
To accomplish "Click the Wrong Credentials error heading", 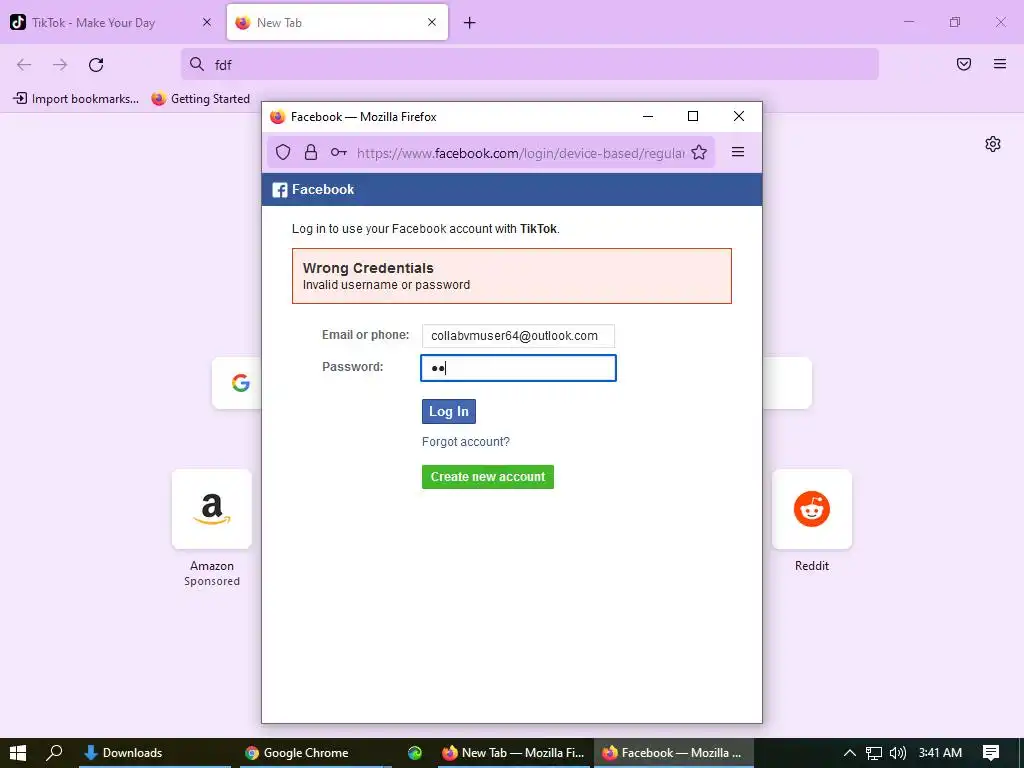I will (x=368, y=268).
